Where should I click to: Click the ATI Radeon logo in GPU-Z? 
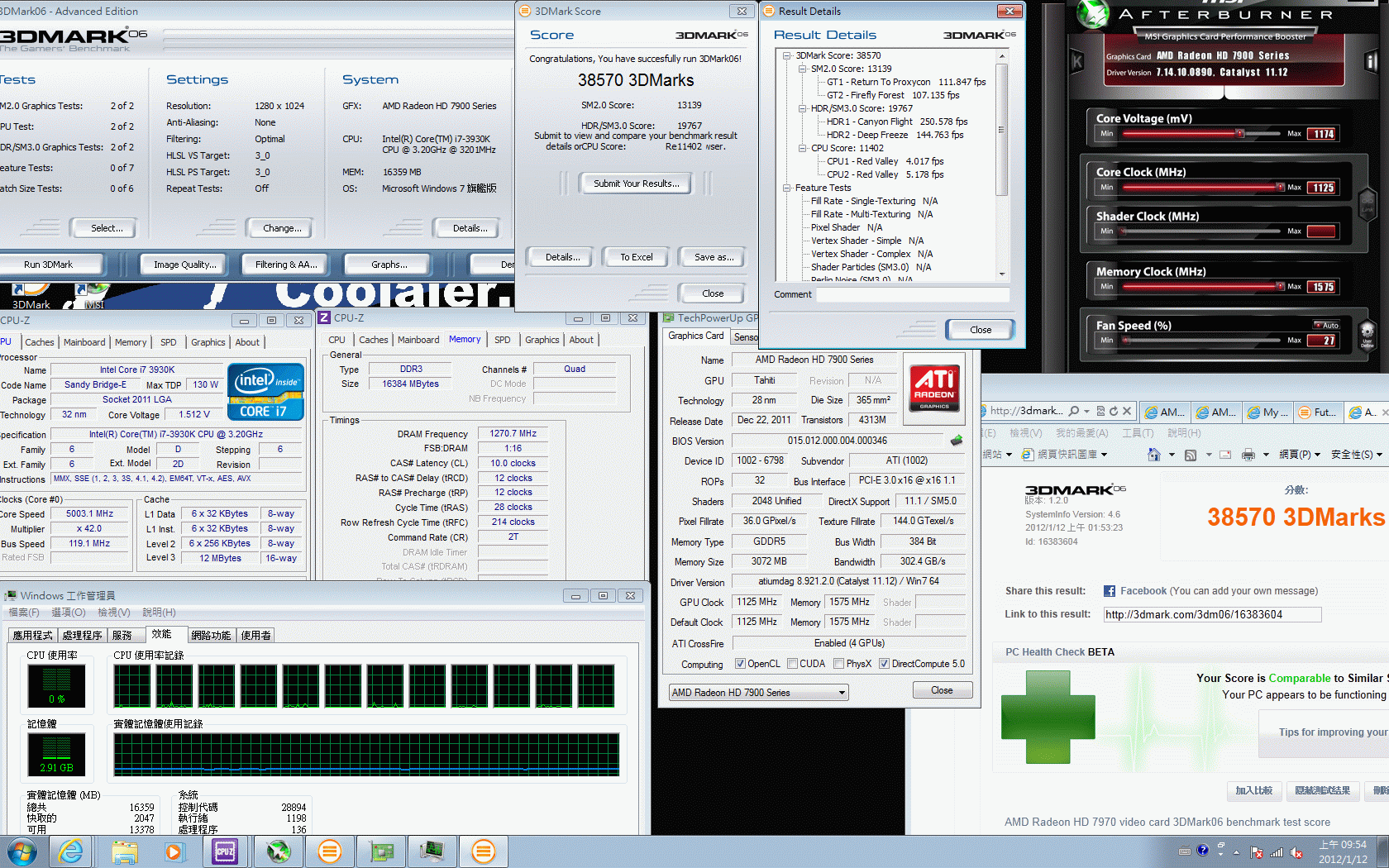(x=935, y=387)
